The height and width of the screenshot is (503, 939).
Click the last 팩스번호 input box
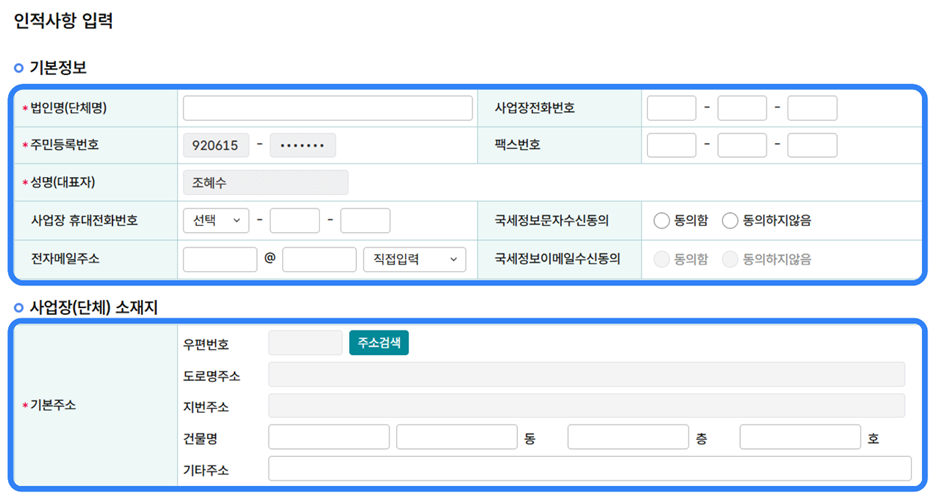[812, 145]
